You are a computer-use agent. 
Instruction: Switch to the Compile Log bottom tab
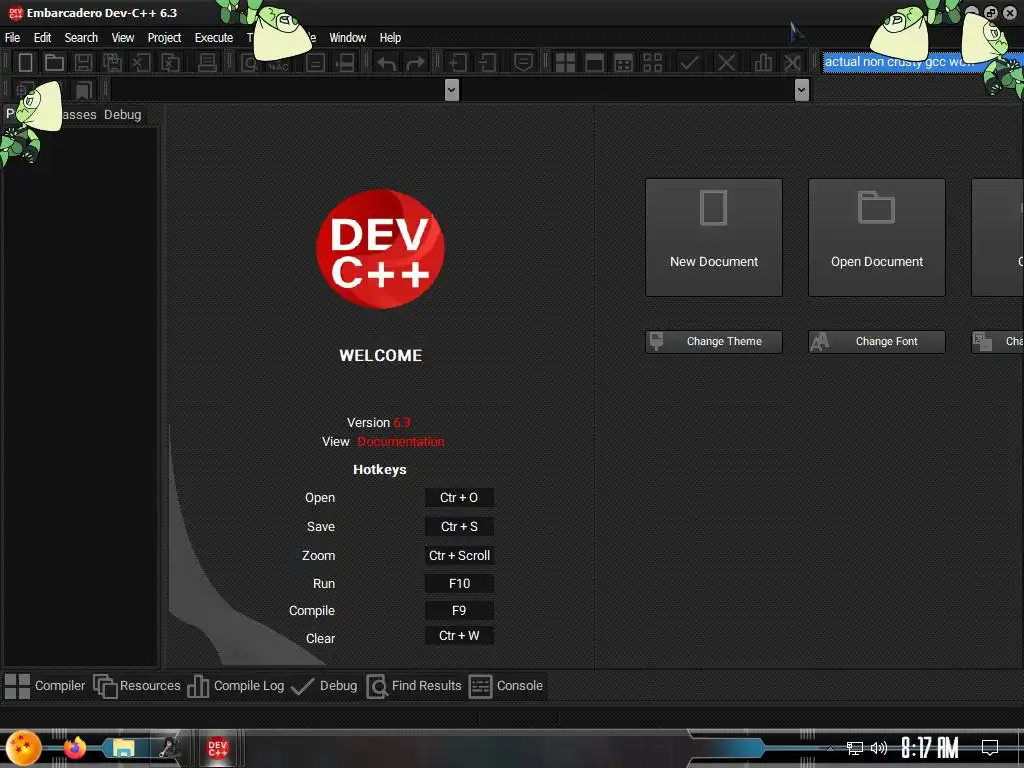coord(236,686)
